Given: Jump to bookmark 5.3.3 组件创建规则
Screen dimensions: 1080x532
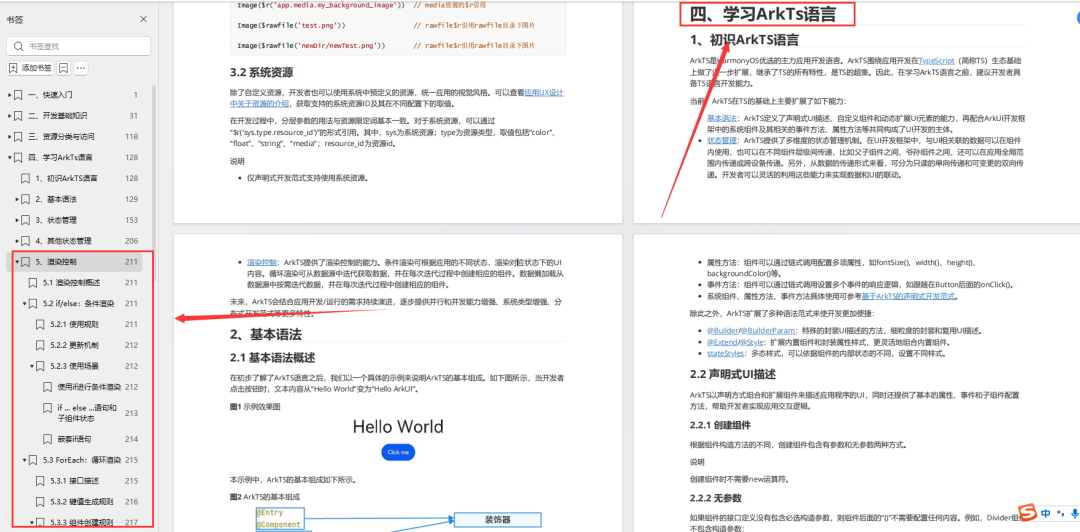Looking at the screenshot, I should 81,522.
